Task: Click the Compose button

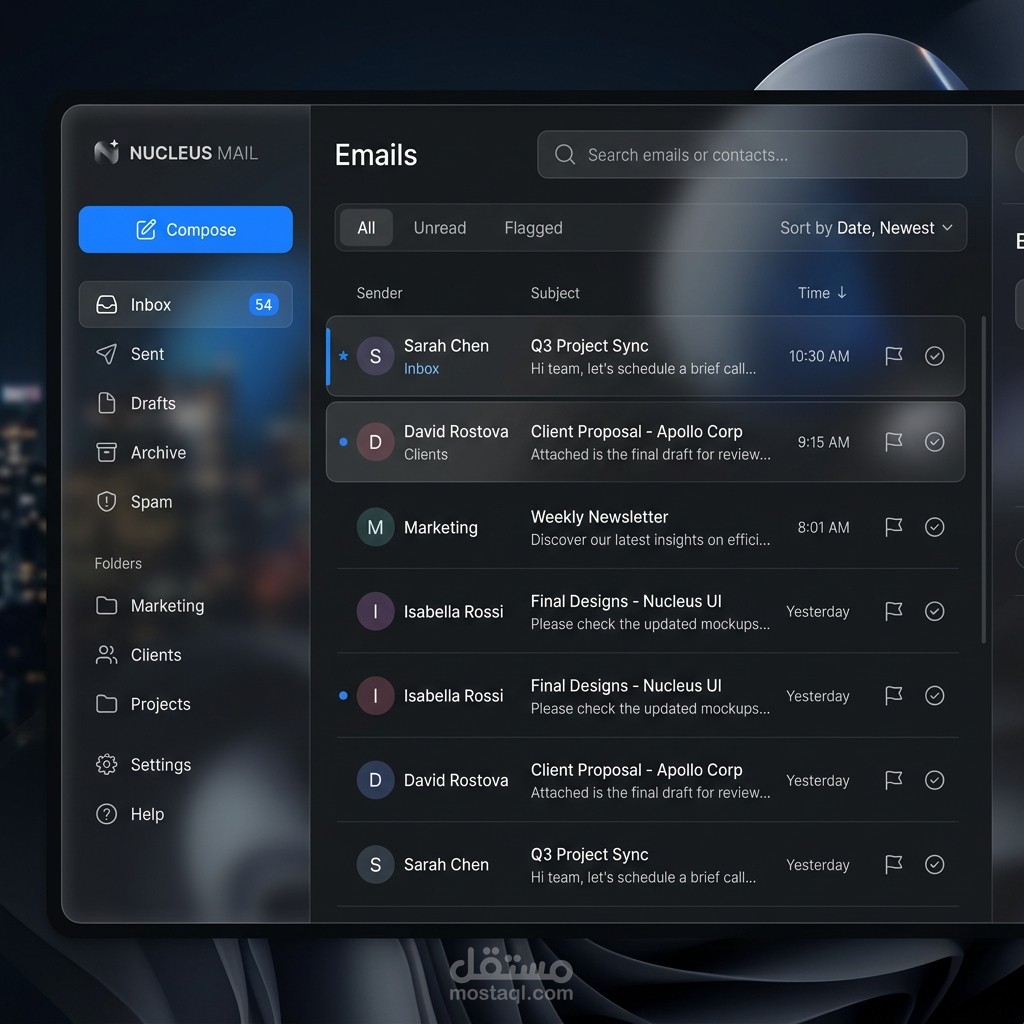Action: (x=185, y=229)
